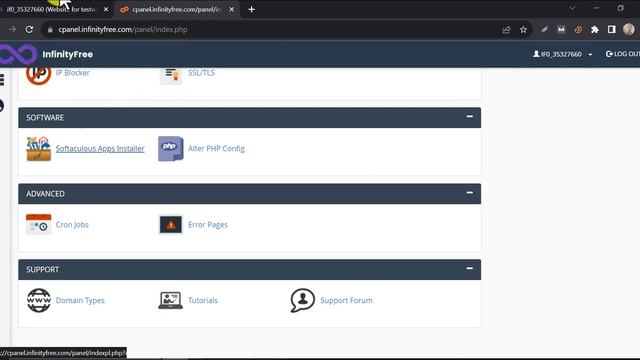Open the sidebar hamburger menu icon

point(2,80)
